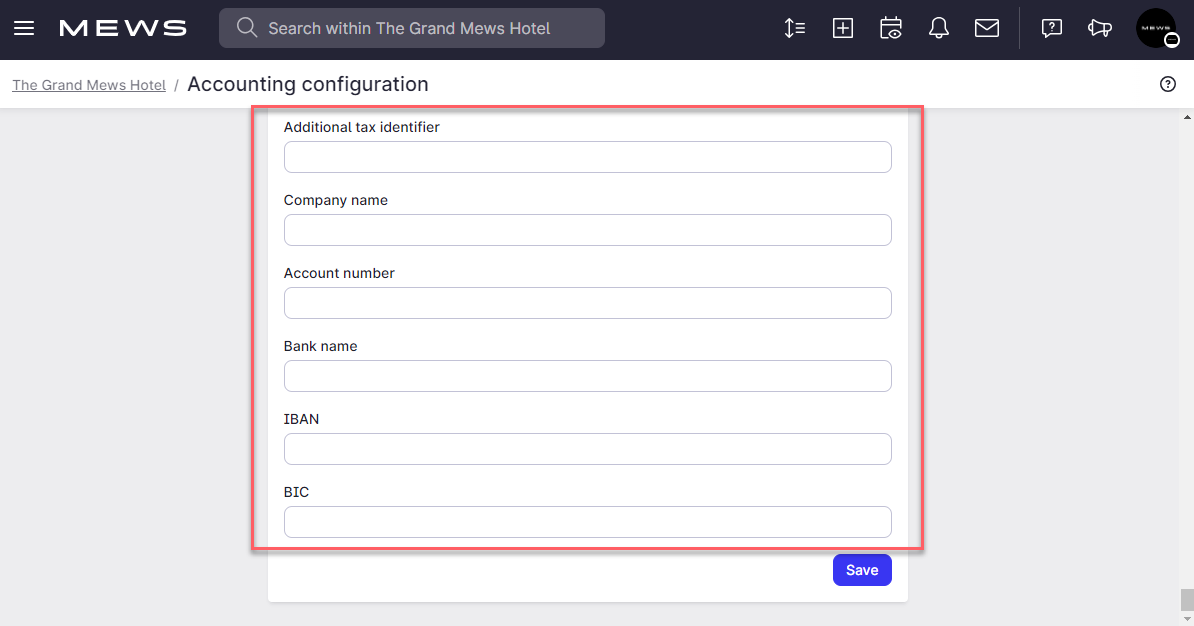
Task: Click the Mews logo
Action: point(122,28)
